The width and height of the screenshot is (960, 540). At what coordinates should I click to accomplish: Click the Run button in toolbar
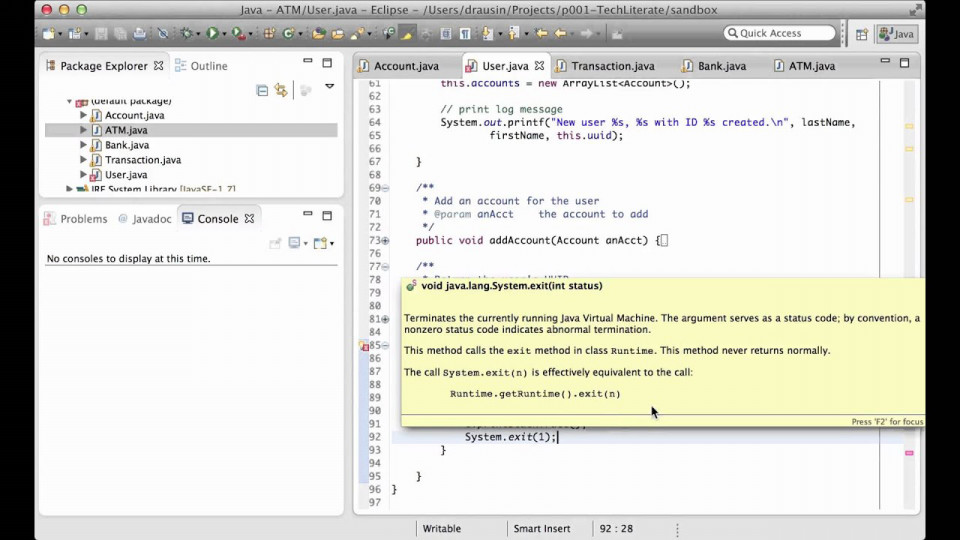212,33
